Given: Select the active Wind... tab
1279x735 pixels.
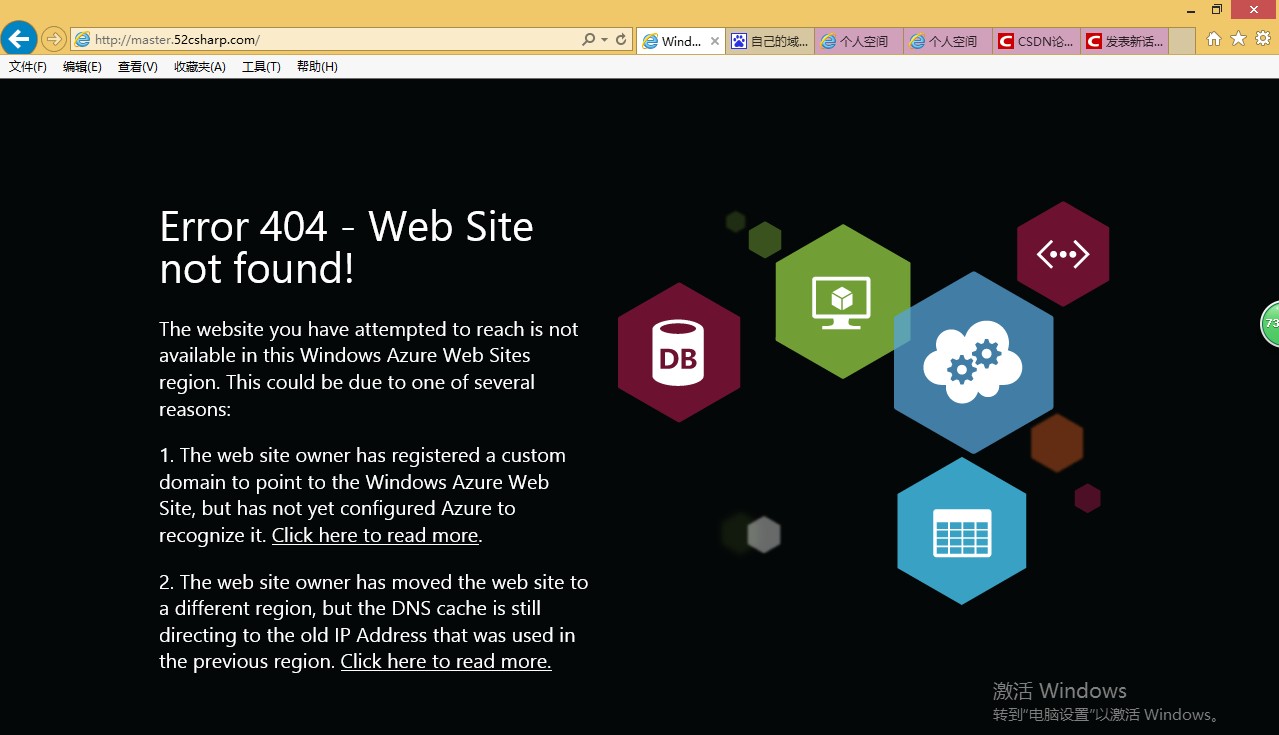Looking at the screenshot, I should pos(681,41).
